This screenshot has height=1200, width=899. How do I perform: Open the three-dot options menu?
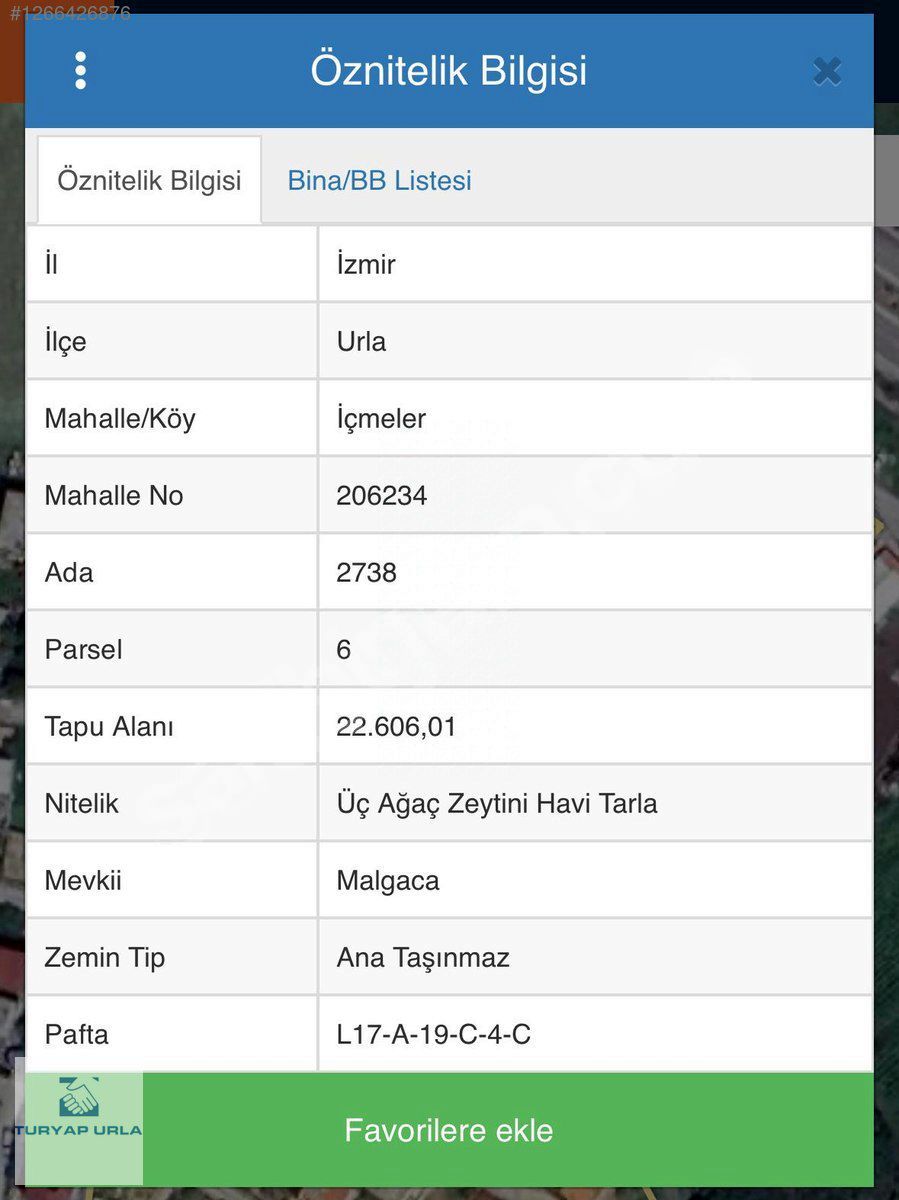coord(80,71)
